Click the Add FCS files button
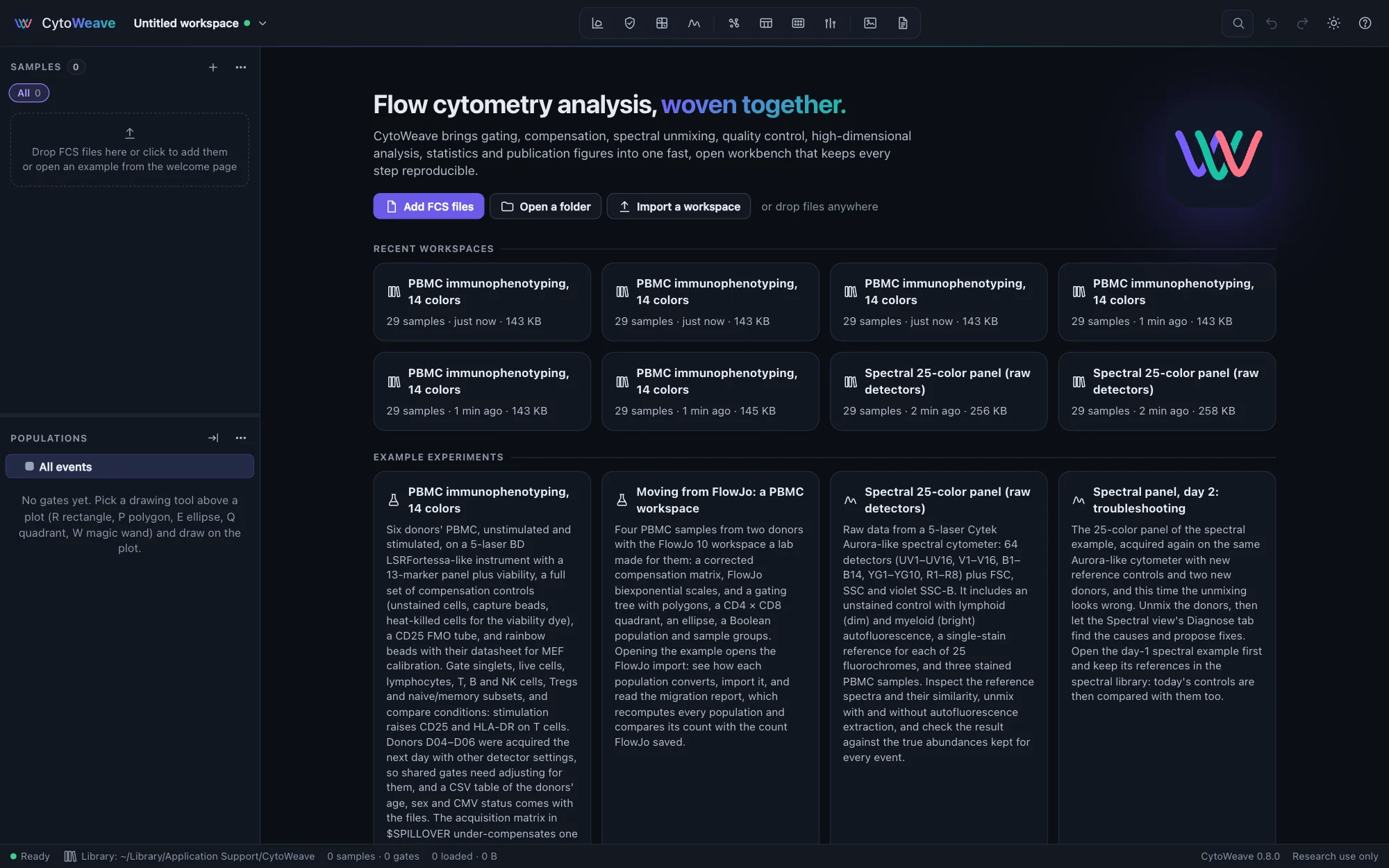 pyautogui.click(x=429, y=206)
